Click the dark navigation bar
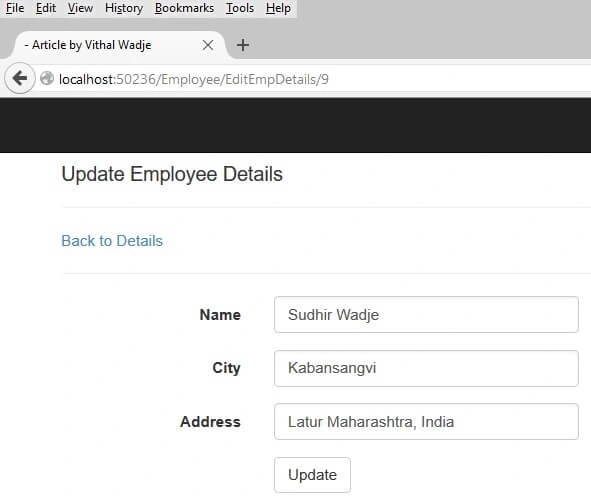The height and width of the screenshot is (501, 591). [x=296, y=125]
